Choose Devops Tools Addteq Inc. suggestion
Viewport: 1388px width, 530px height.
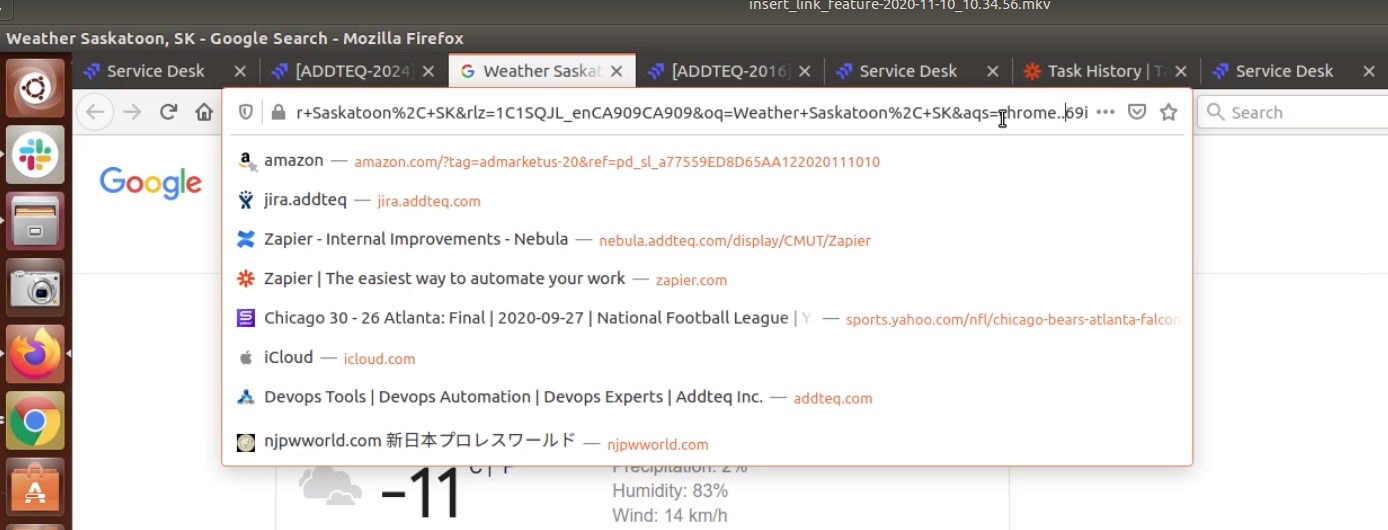click(707, 397)
